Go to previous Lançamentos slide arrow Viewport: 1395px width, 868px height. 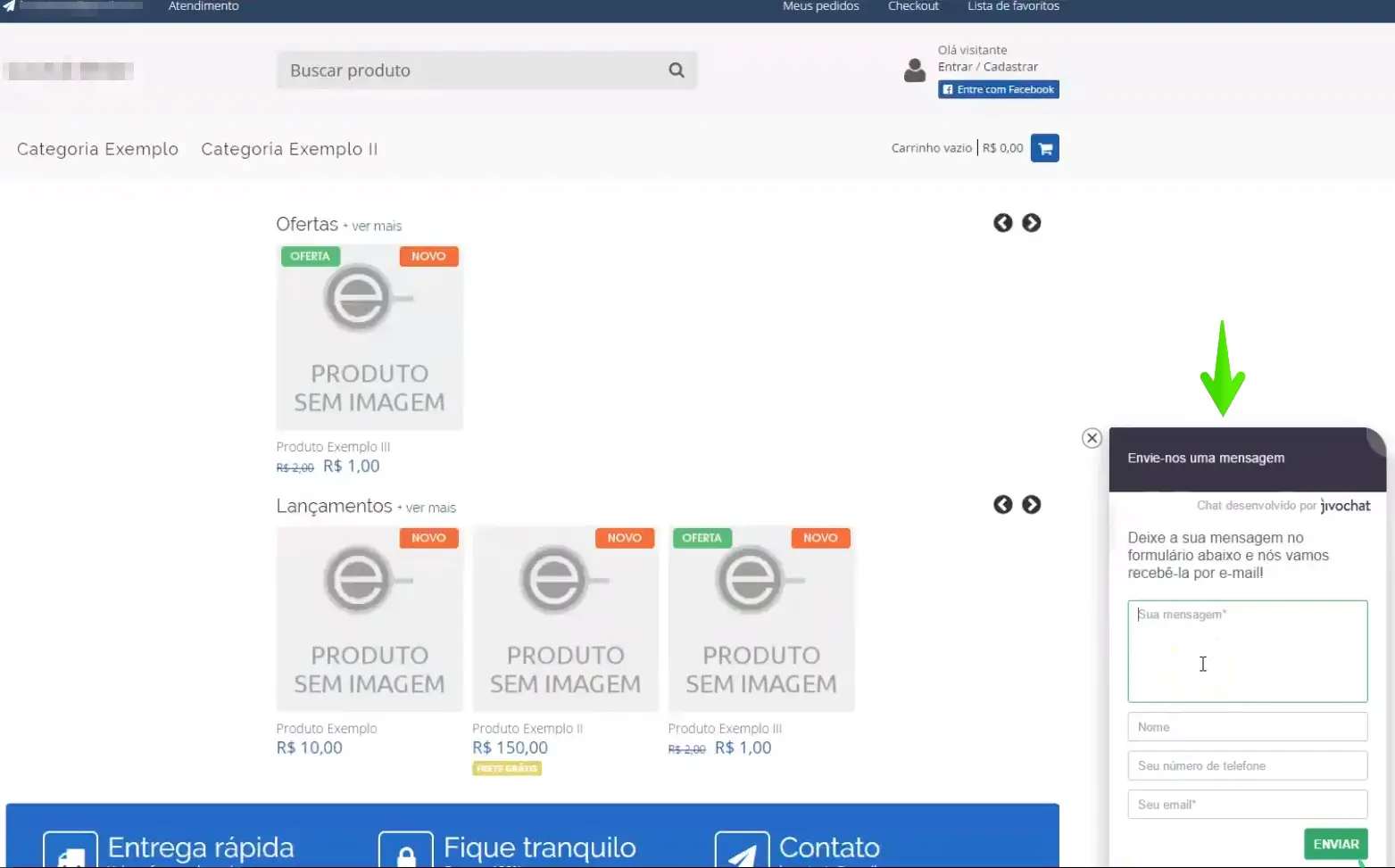point(1002,505)
